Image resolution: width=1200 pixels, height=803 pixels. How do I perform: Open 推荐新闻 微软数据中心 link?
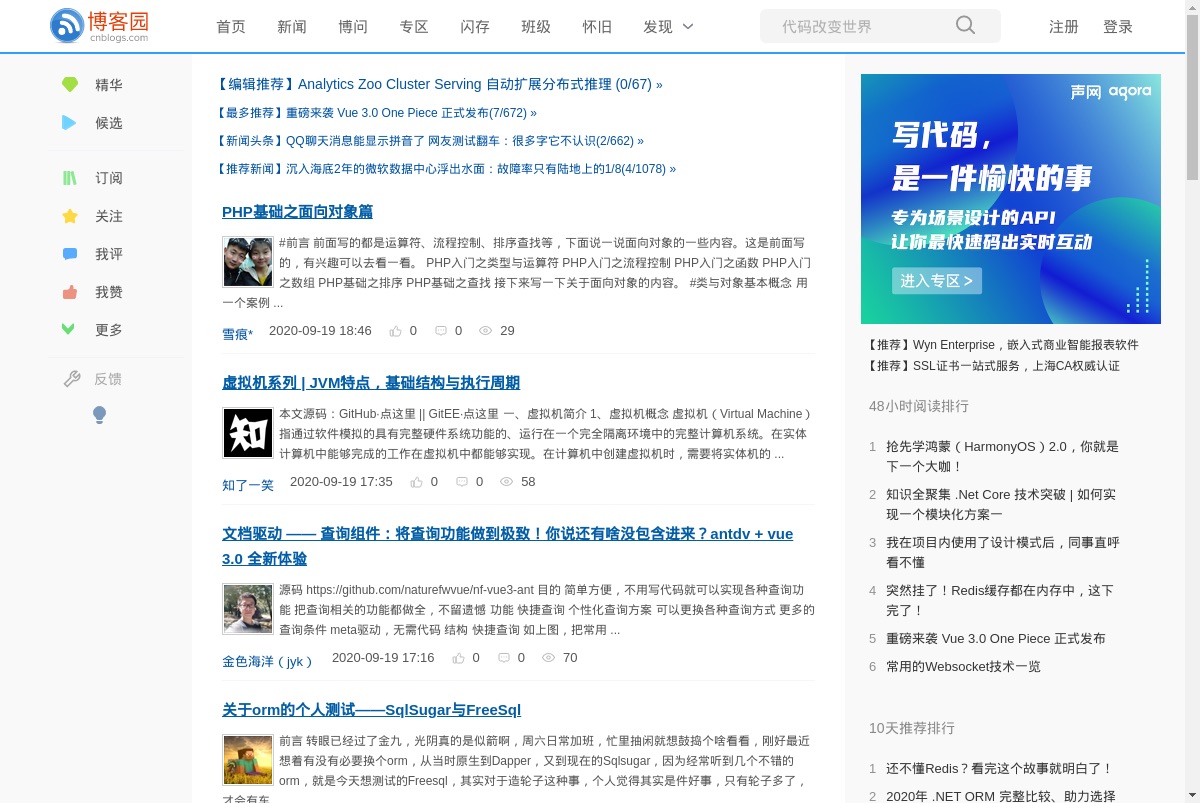pyautogui.click(x=446, y=169)
